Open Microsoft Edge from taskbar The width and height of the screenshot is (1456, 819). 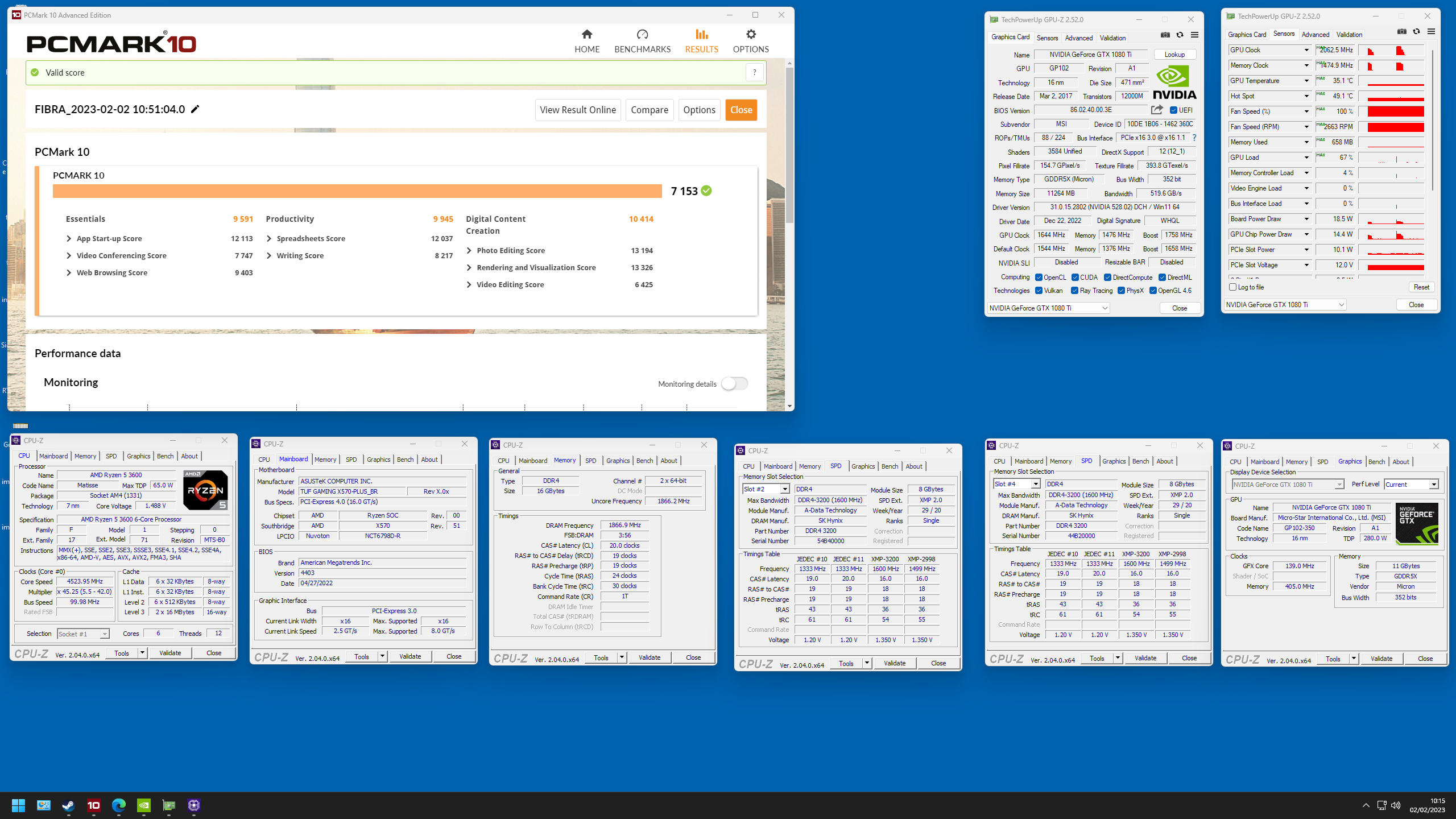118,805
